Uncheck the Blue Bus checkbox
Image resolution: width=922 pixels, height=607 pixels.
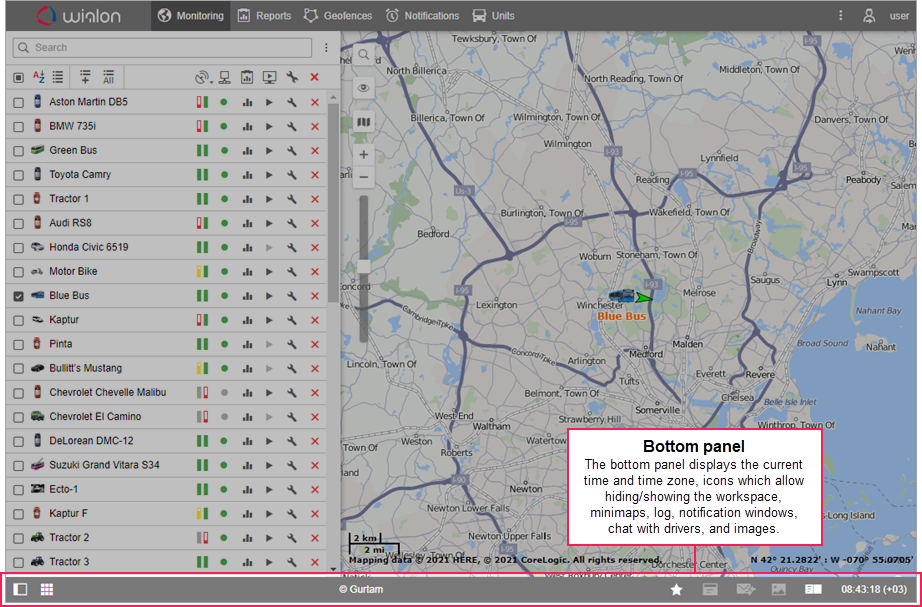[x=19, y=296]
